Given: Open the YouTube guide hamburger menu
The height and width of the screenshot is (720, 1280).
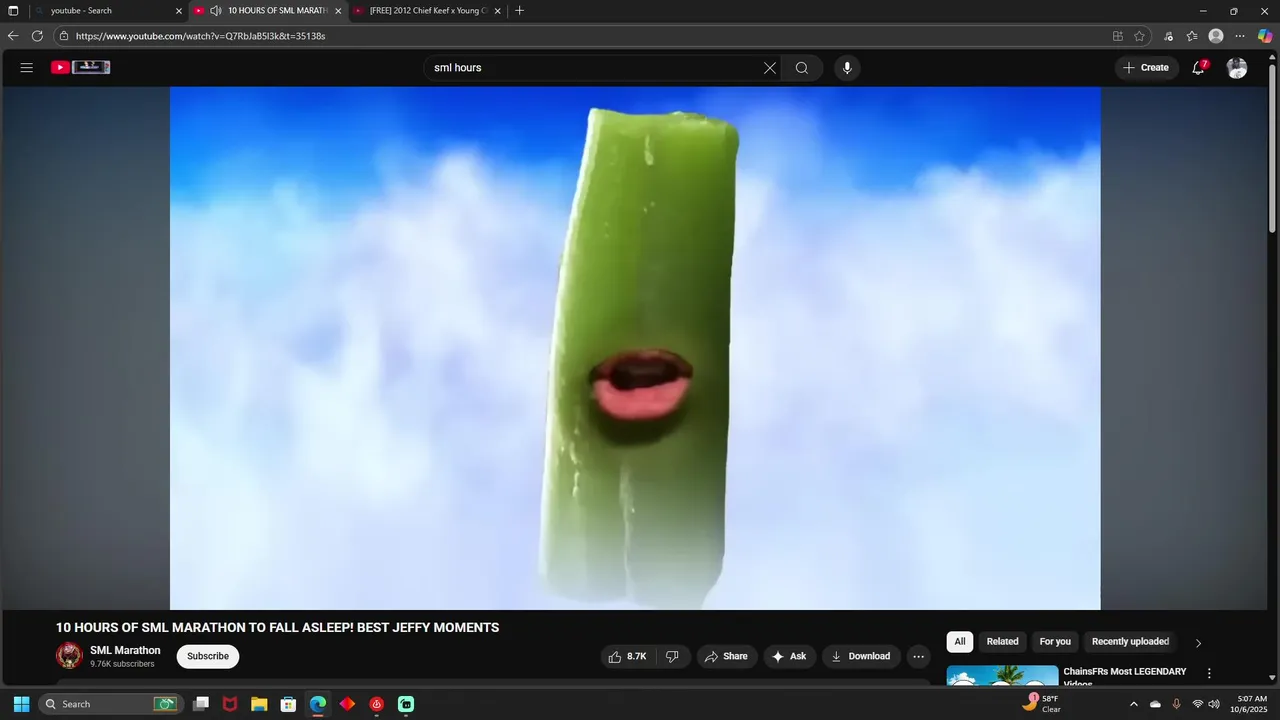Looking at the screenshot, I should tap(27, 68).
